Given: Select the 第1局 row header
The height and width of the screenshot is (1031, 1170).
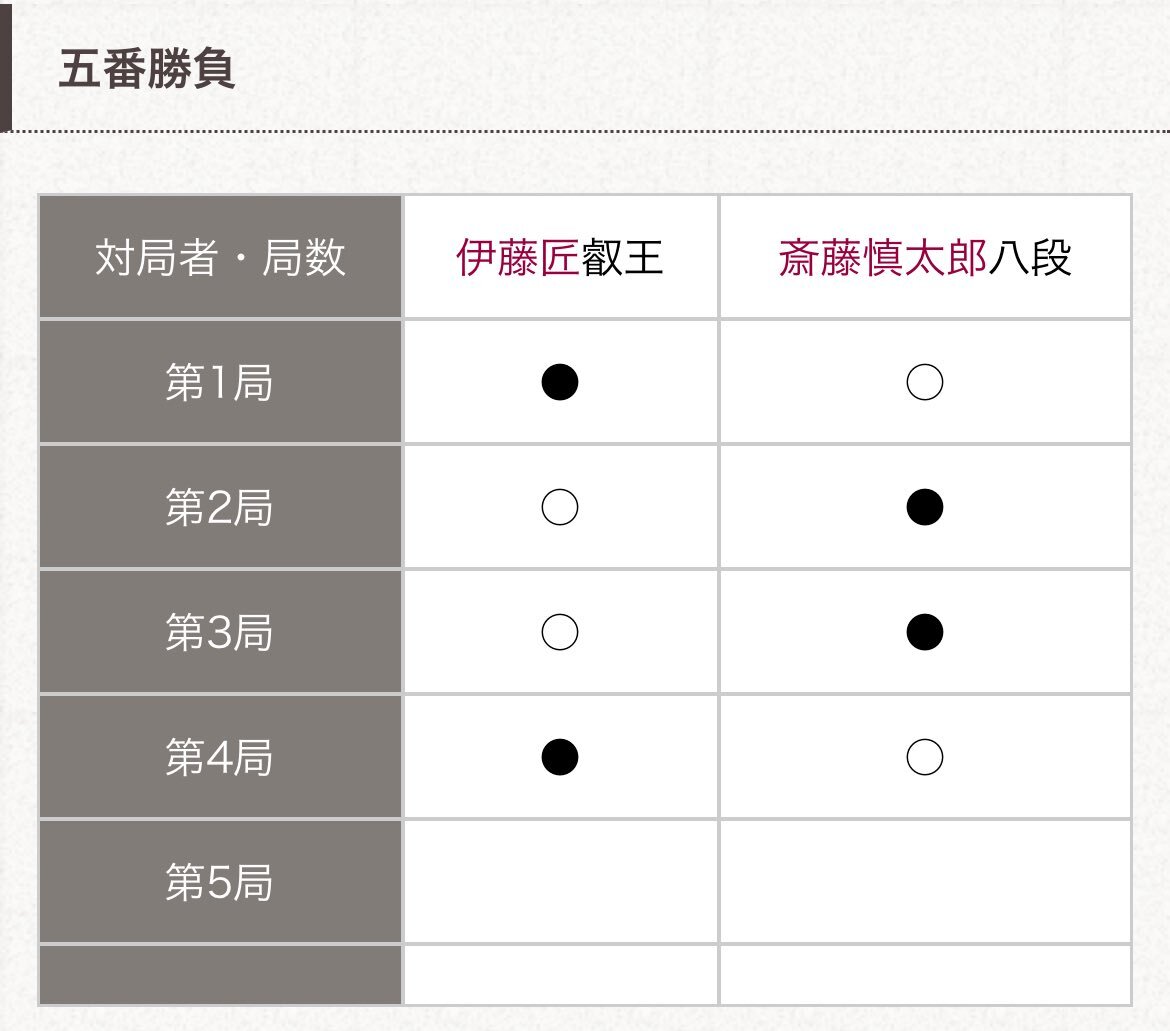Looking at the screenshot, I should 220,382.
